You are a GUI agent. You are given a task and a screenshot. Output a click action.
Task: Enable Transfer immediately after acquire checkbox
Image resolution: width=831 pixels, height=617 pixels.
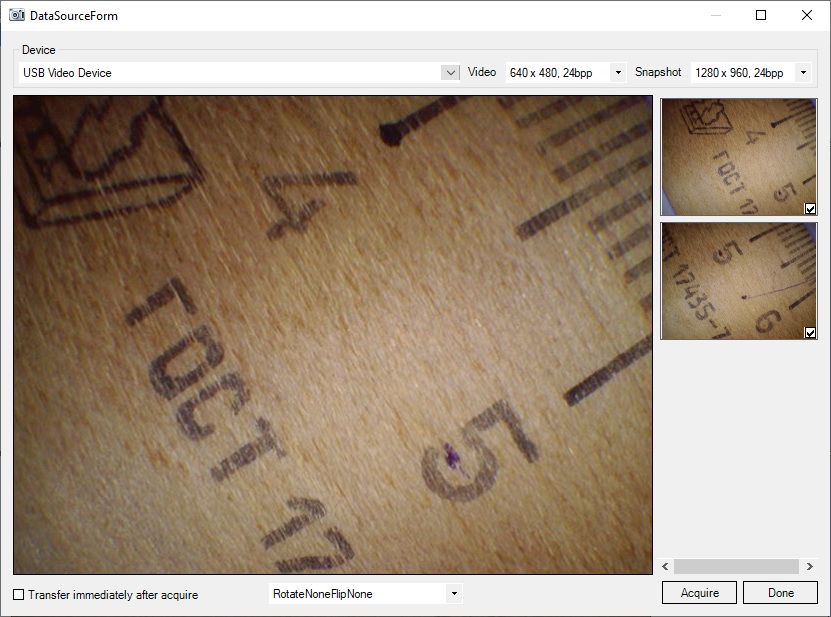point(19,595)
